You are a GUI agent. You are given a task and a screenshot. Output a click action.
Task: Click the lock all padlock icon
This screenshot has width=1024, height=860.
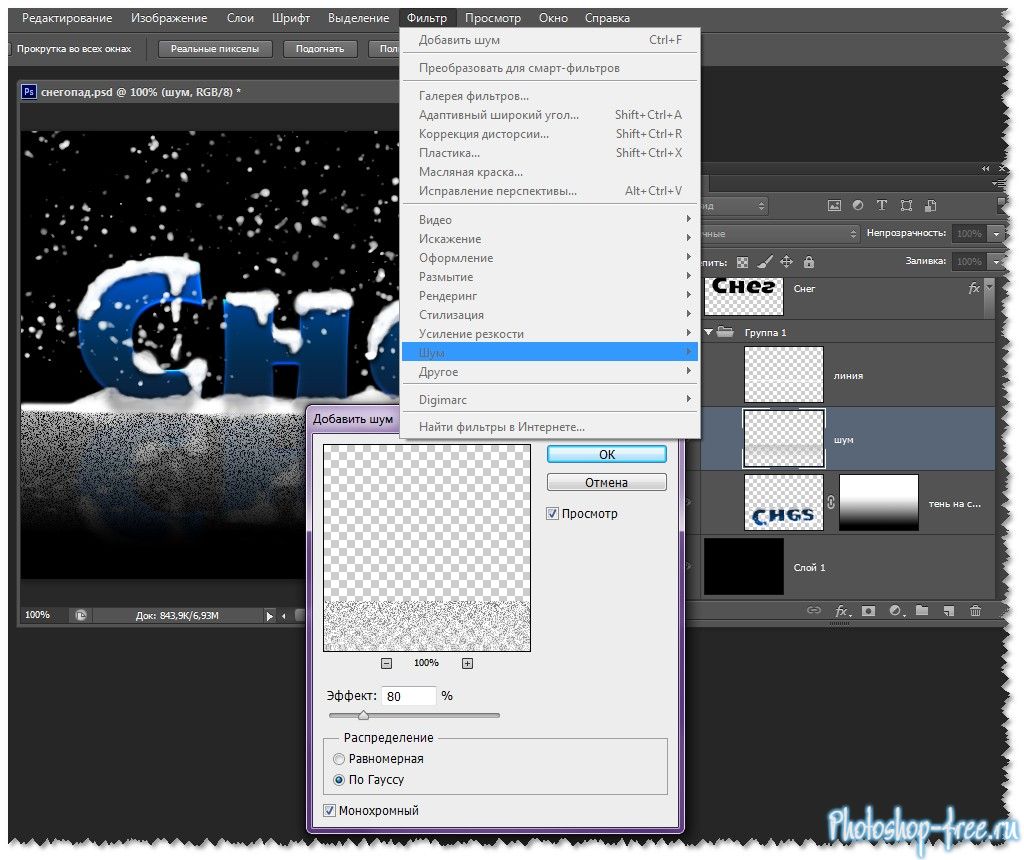tap(808, 262)
